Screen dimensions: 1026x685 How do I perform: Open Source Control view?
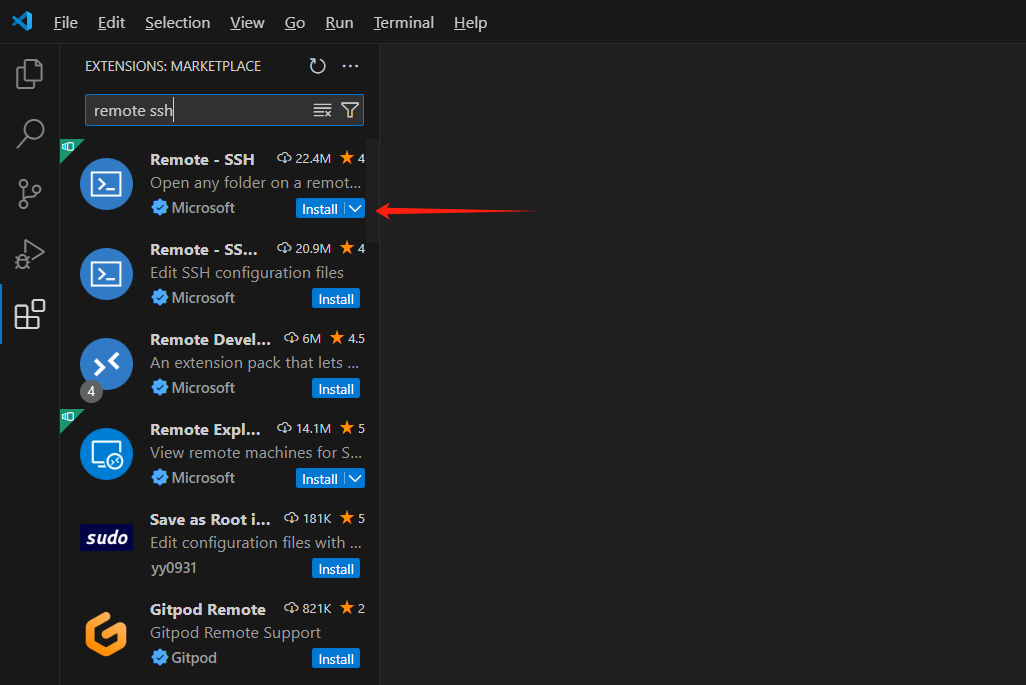(x=30, y=193)
